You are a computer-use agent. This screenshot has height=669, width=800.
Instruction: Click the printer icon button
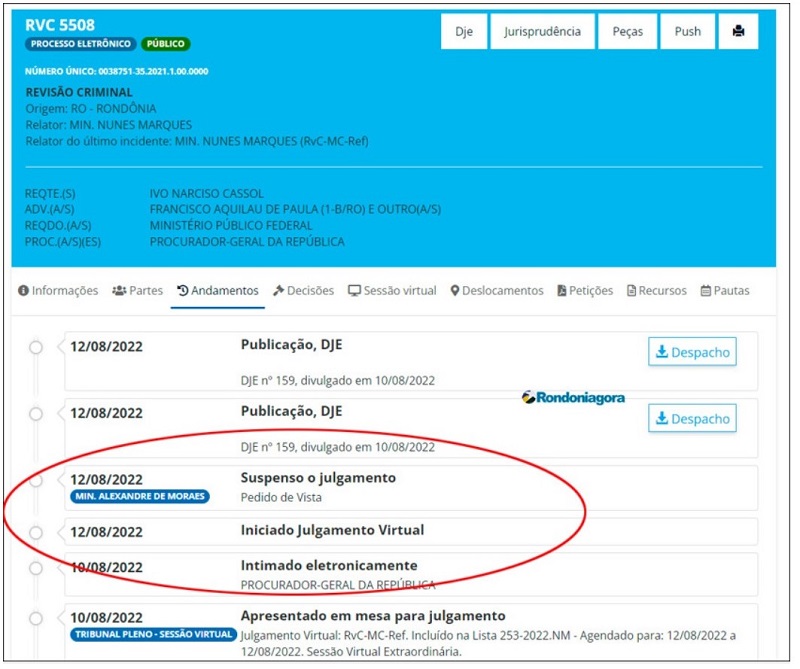click(738, 32)
